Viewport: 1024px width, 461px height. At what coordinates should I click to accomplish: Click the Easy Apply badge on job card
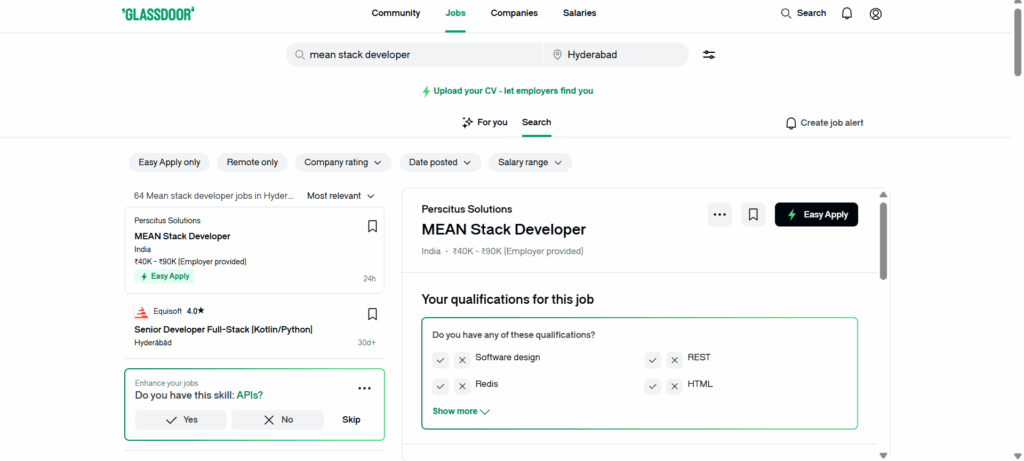click(165, 276)
